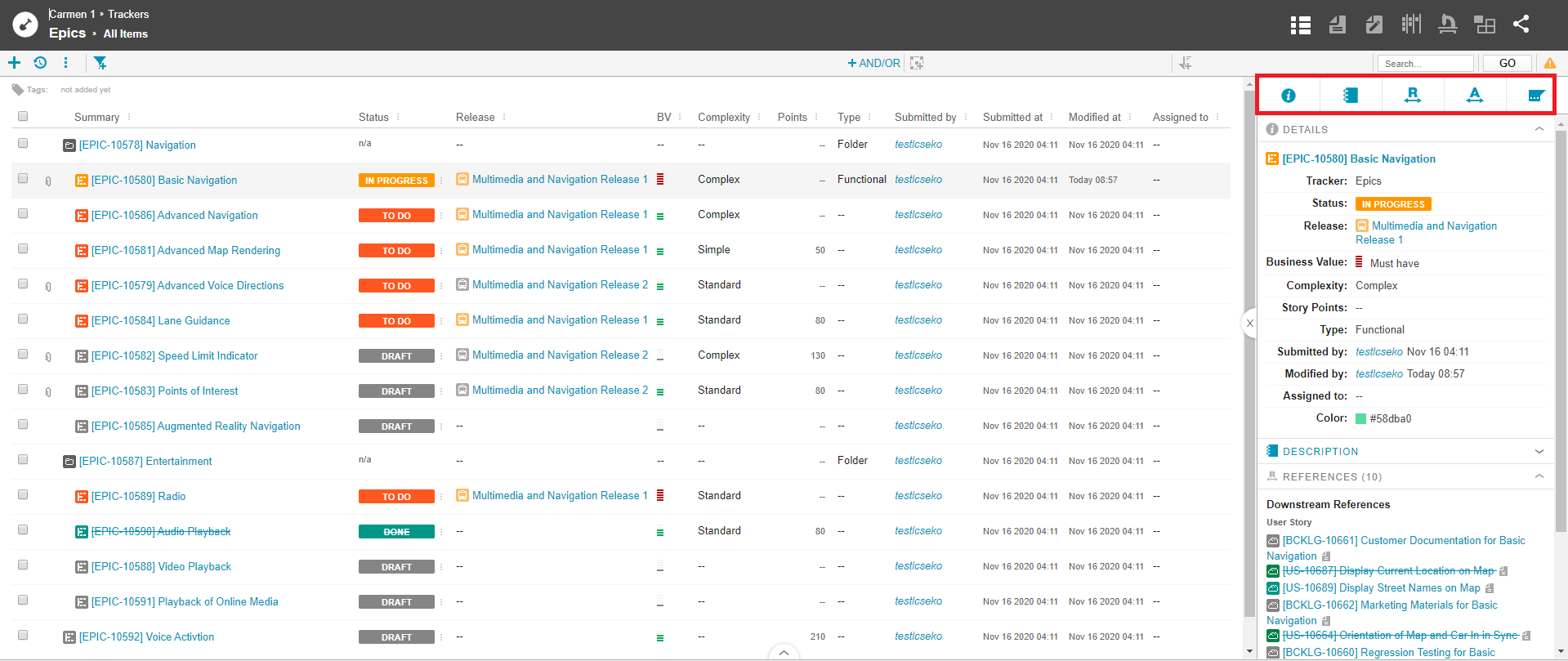Click bottom center collapse arrow

(784, 652)
